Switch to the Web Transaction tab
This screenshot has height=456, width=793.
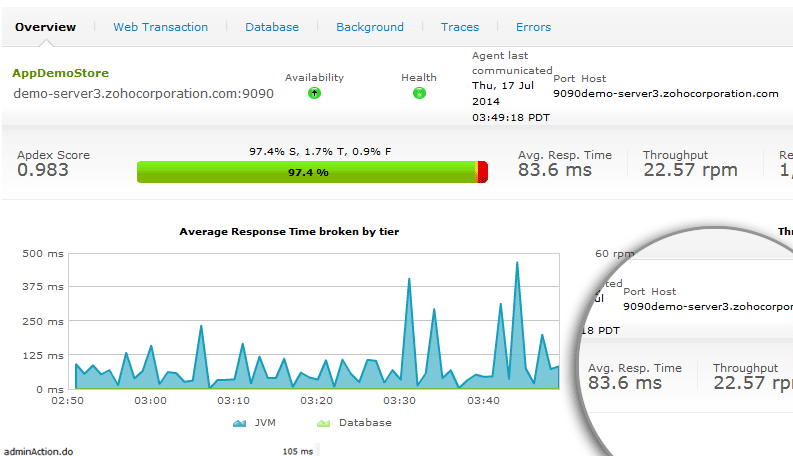160,27
